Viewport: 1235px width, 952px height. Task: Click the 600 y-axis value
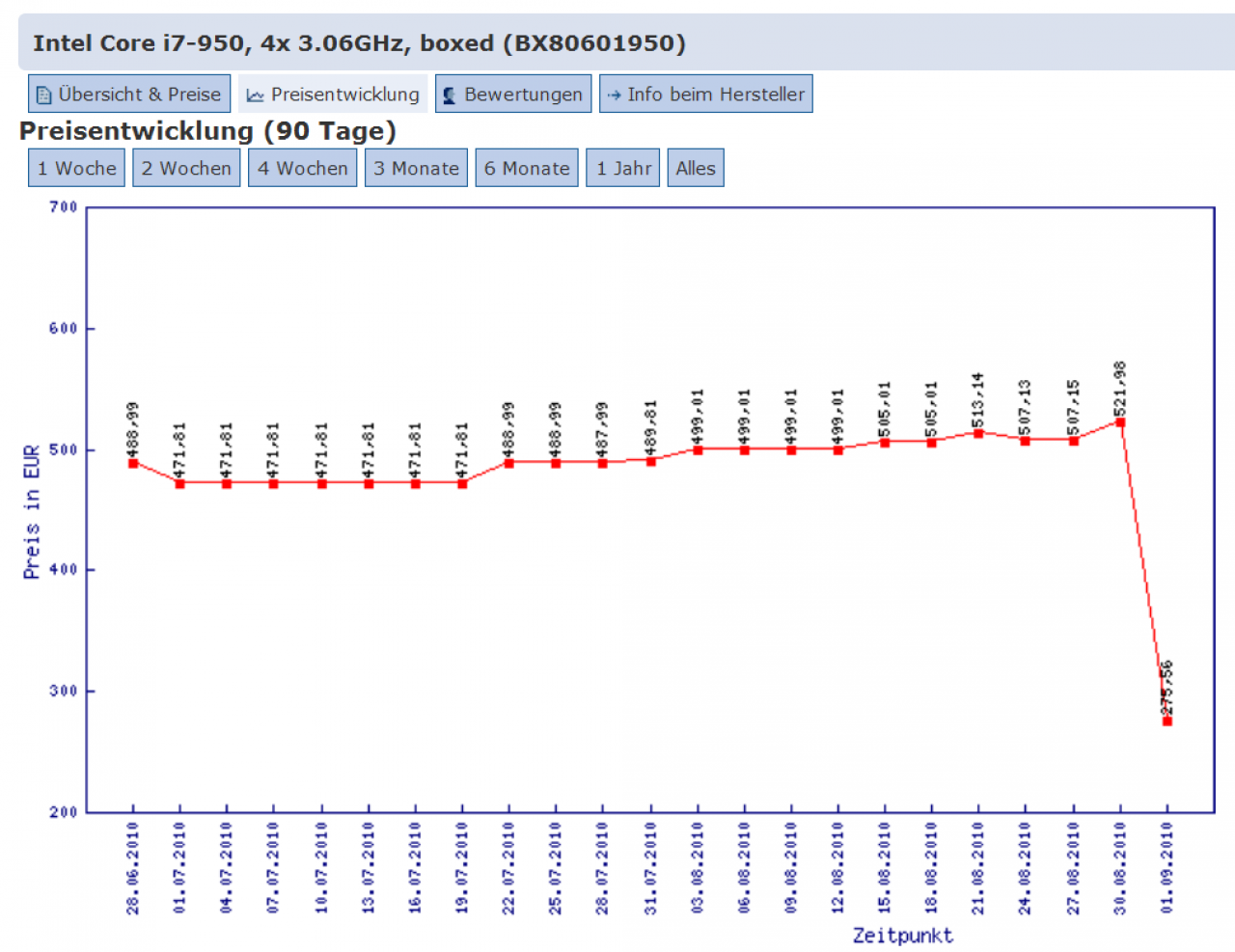click(x=63, y=329)
